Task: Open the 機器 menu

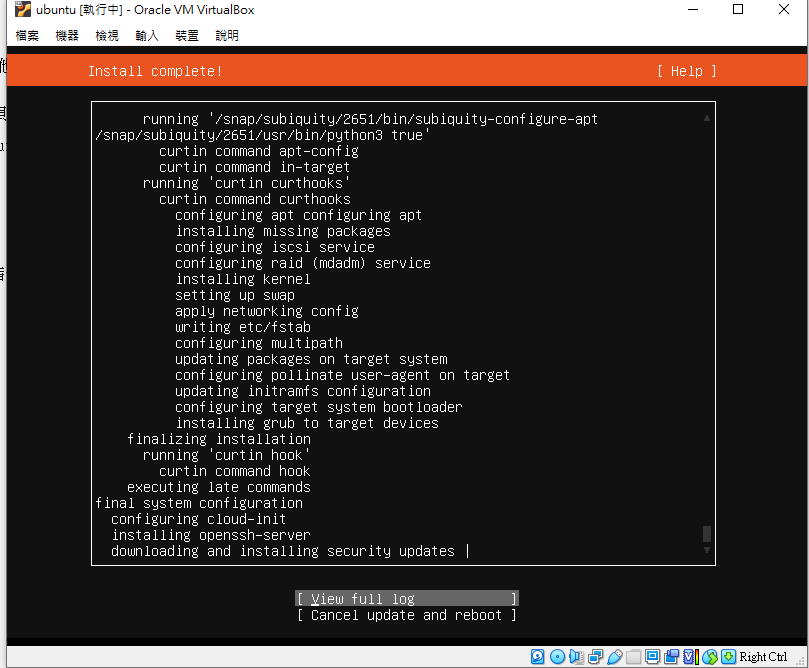Action: 67,36
